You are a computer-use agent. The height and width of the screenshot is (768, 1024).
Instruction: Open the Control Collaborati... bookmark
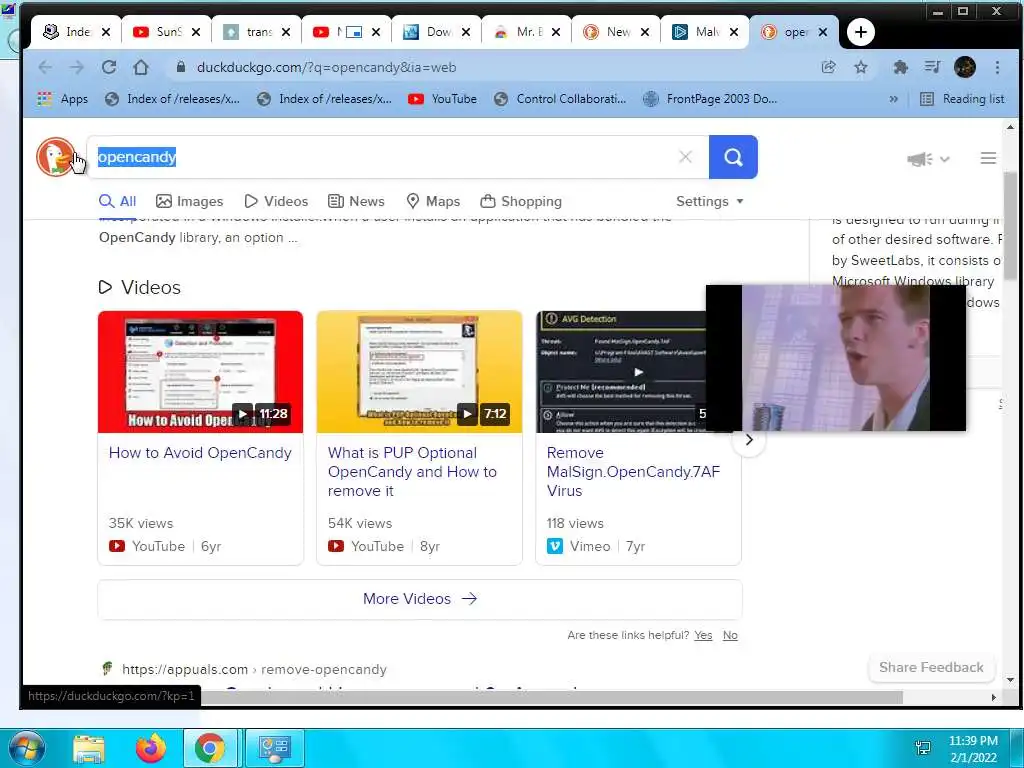(x=560, y=99)
